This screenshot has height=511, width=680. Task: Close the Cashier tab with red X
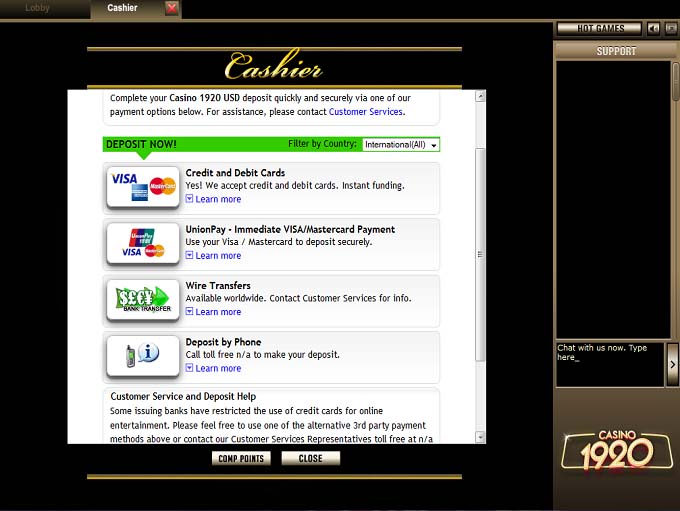(172, 8)
